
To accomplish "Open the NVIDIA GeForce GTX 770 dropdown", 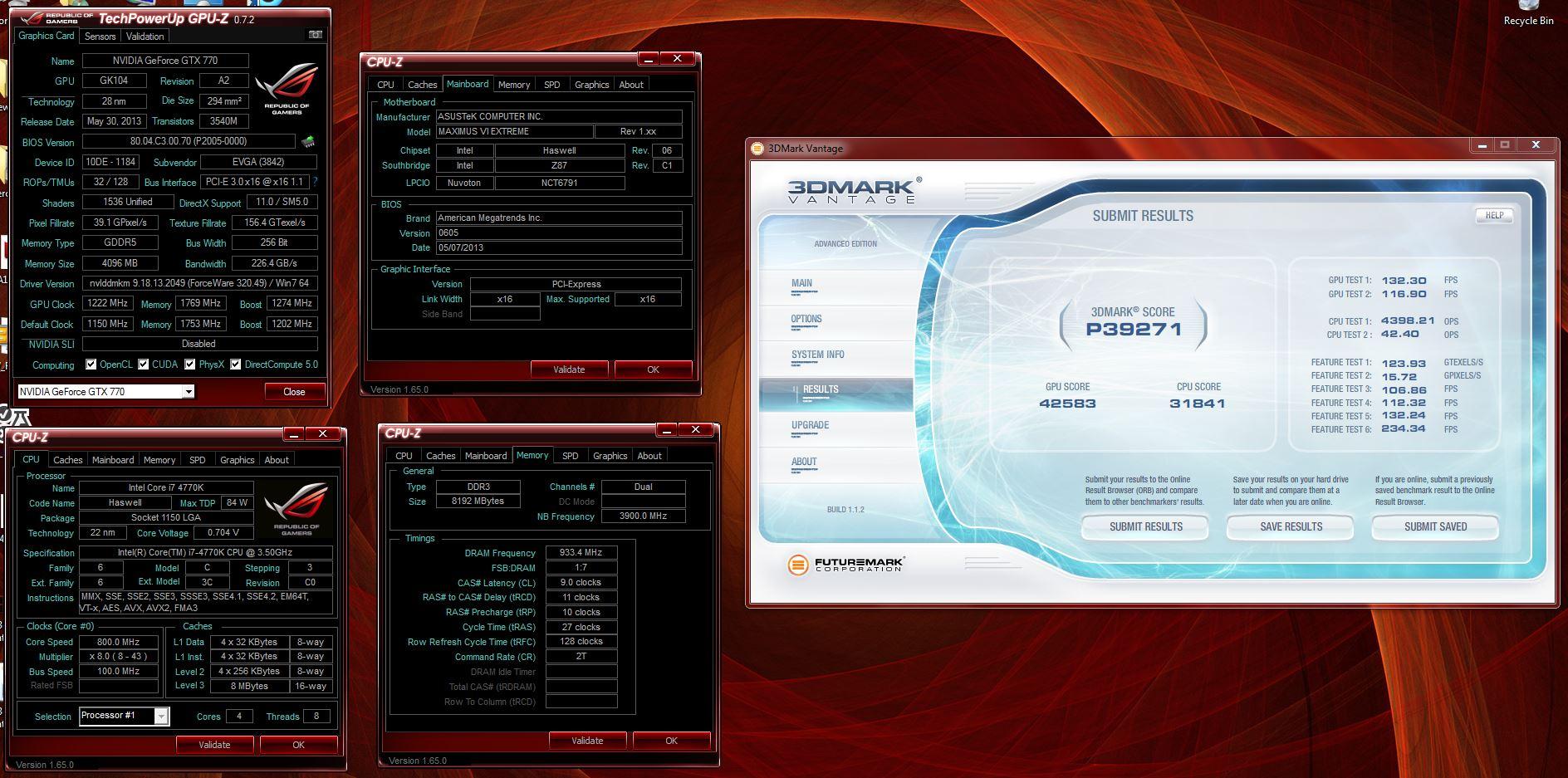I will (189, 392).
